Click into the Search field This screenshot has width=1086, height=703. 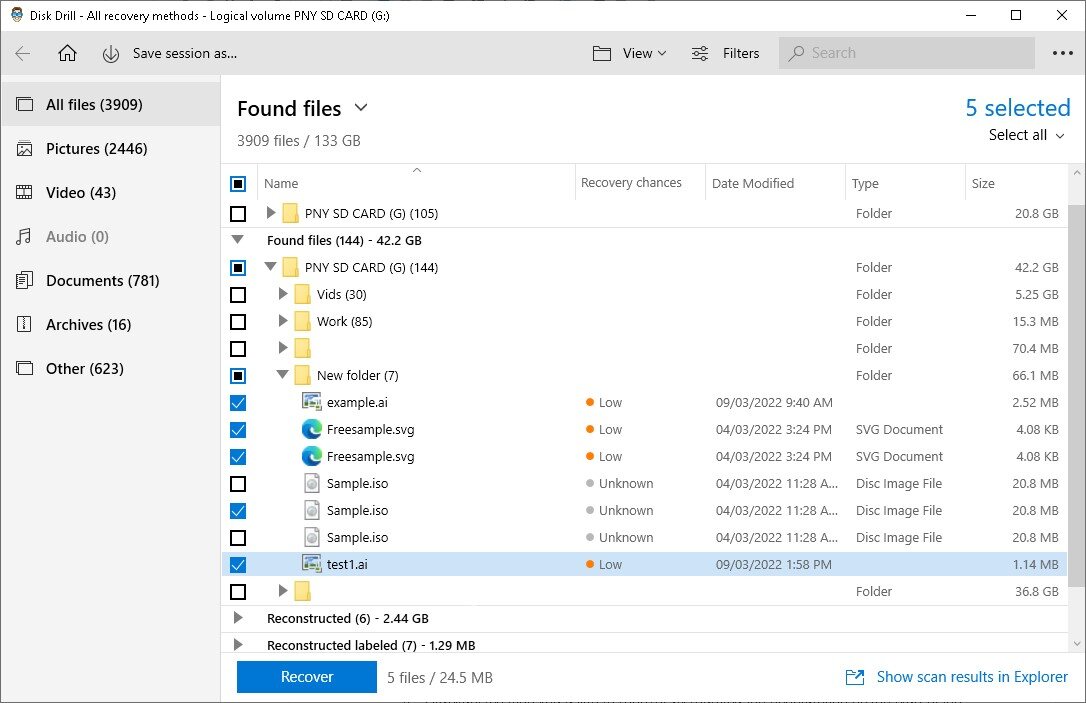[x=905, y=54]
